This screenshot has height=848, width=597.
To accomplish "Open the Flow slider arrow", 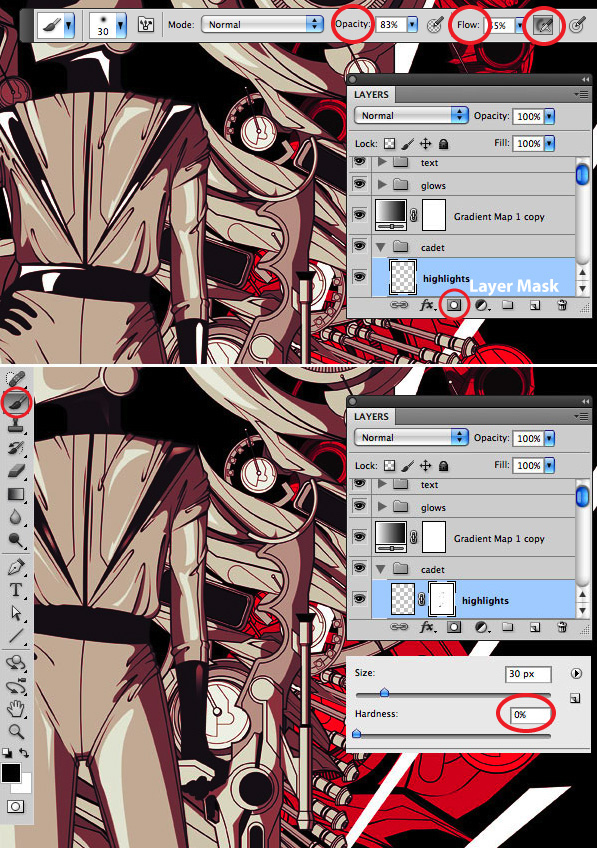I will 519,25.
